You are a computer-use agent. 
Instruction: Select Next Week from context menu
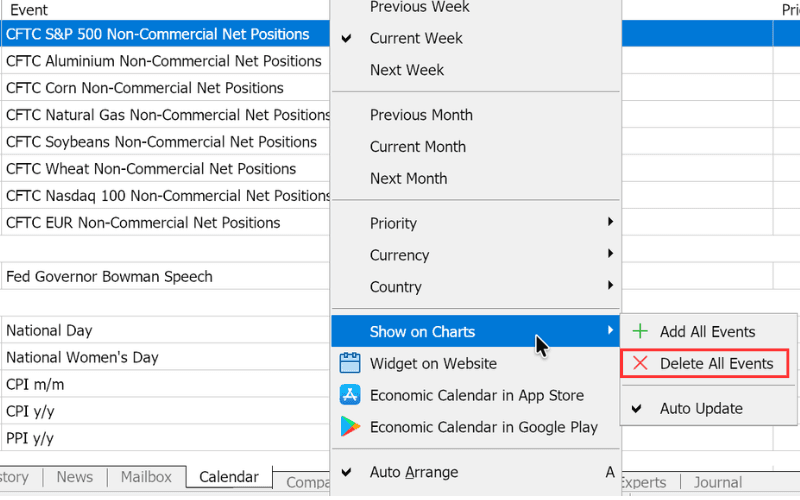(407, 70)
